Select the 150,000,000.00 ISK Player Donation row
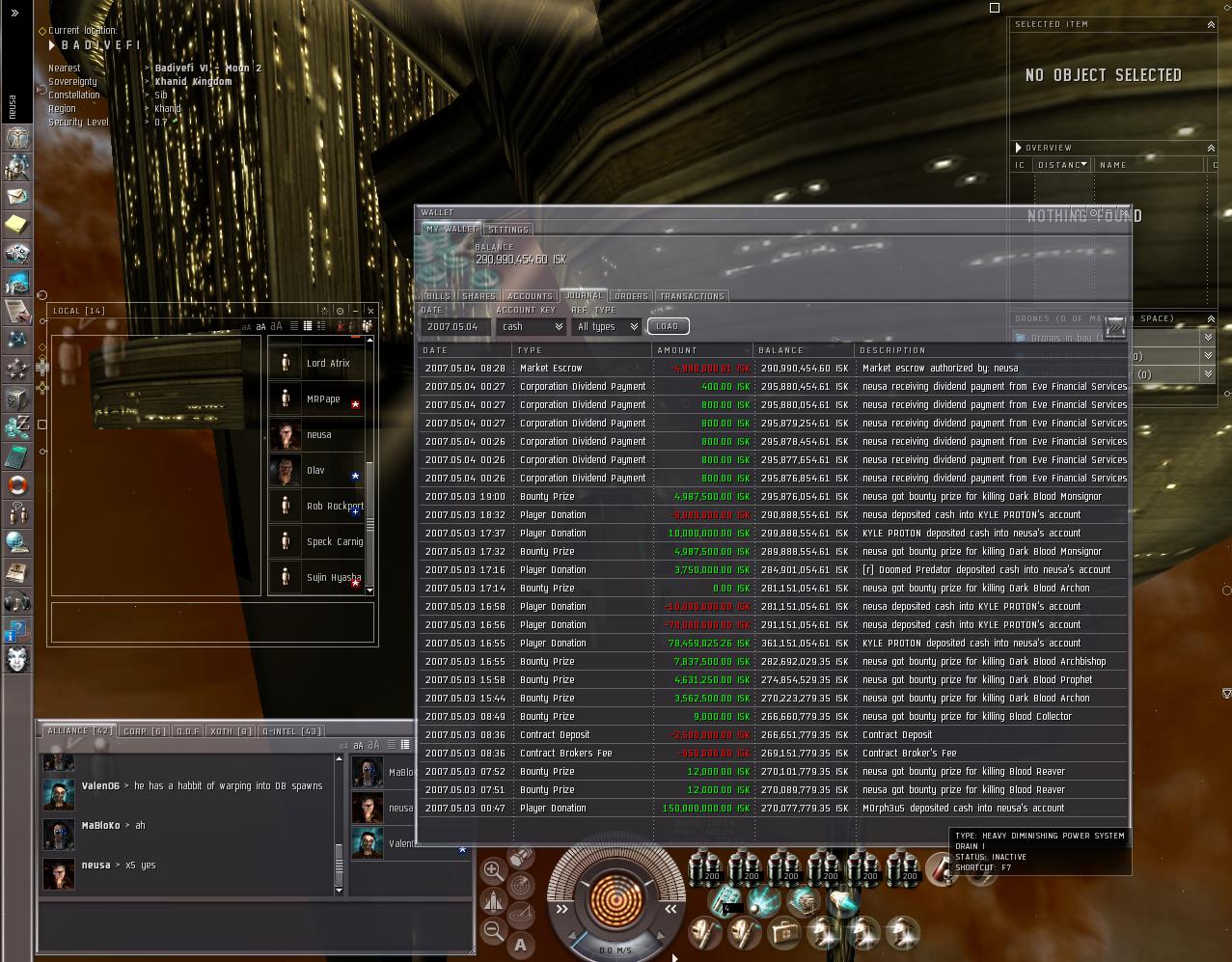 (x=773, y=808)
